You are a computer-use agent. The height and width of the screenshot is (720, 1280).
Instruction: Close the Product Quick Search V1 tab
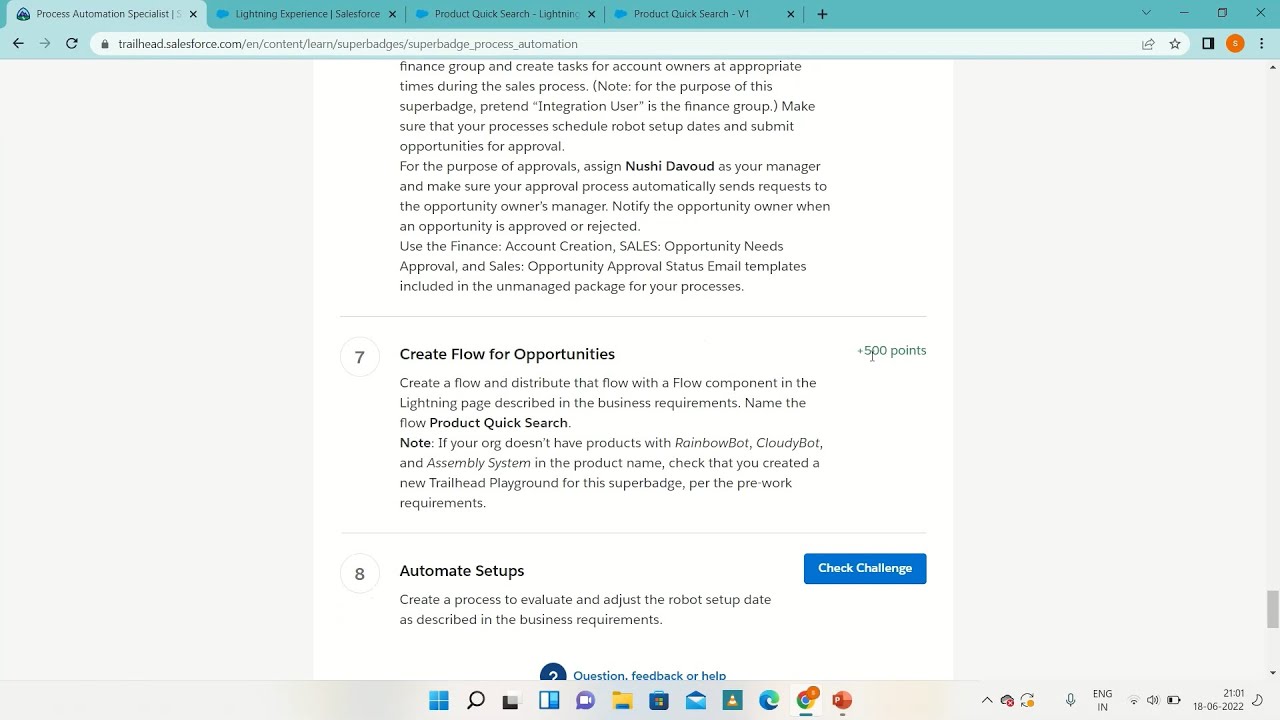coord(791,14)
